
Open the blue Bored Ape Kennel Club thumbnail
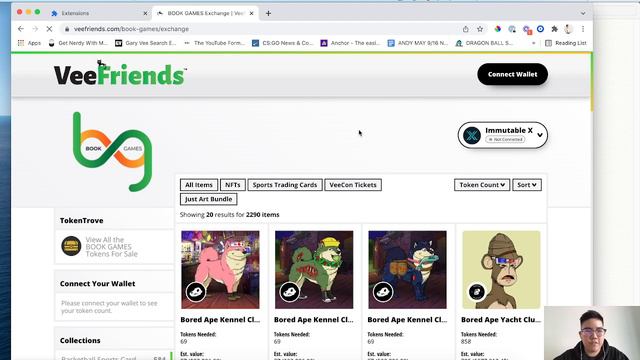click(407, 270)
